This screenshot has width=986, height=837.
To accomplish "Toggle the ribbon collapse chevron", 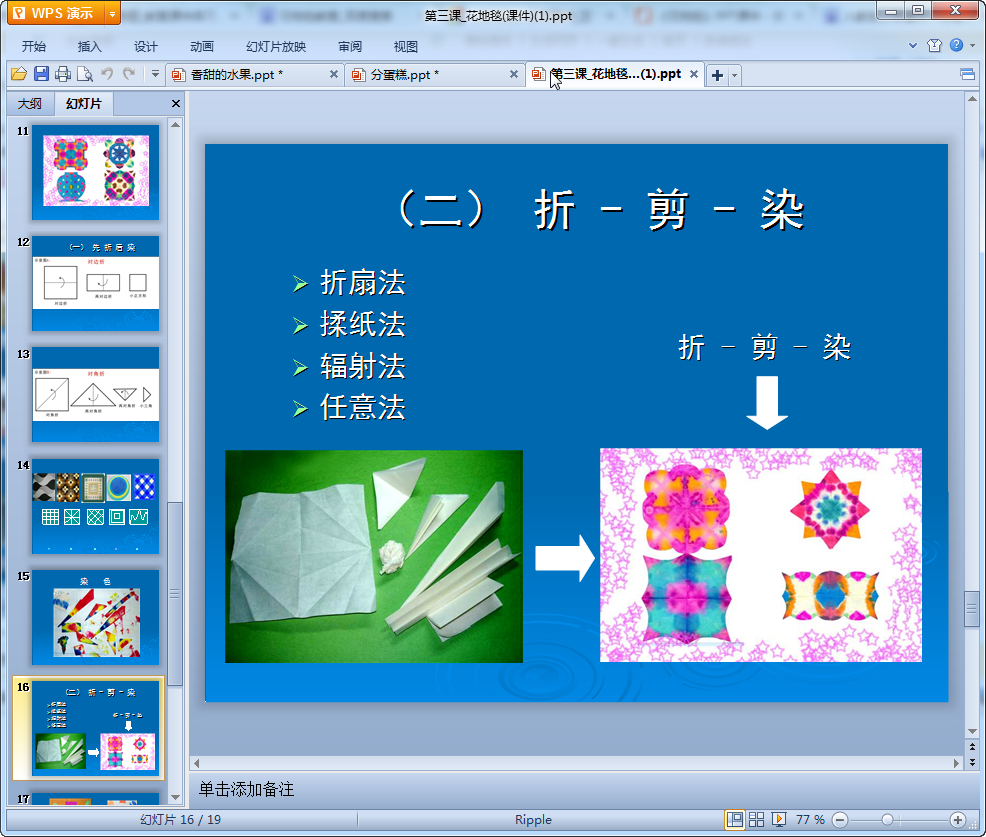I will pyautogui.click(x=913, y=45).
